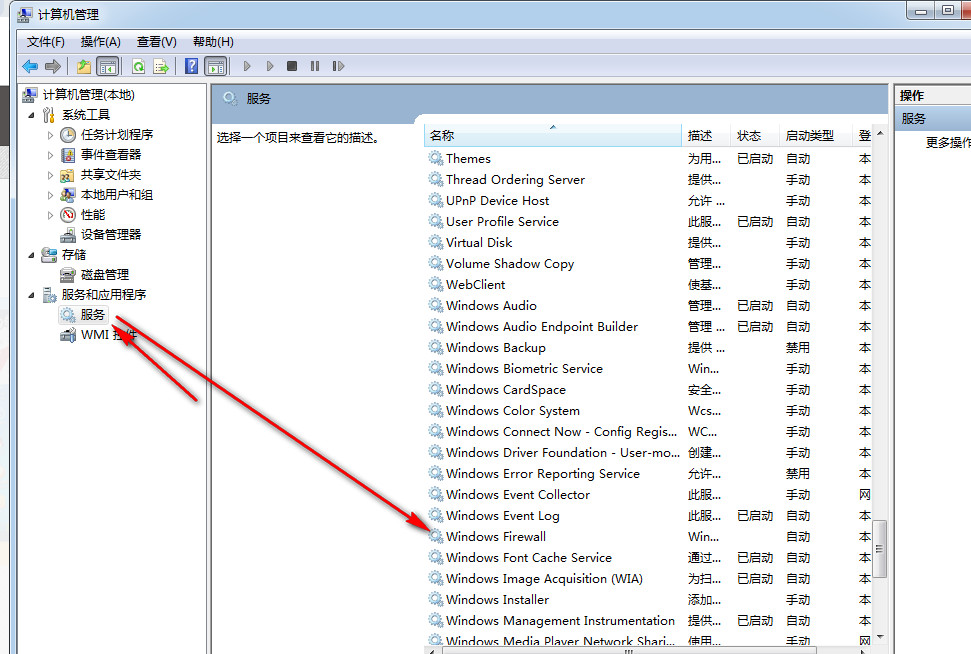
Task: Select the Windows Color System service
Action: pyautogui.click(x=513, y=411)
